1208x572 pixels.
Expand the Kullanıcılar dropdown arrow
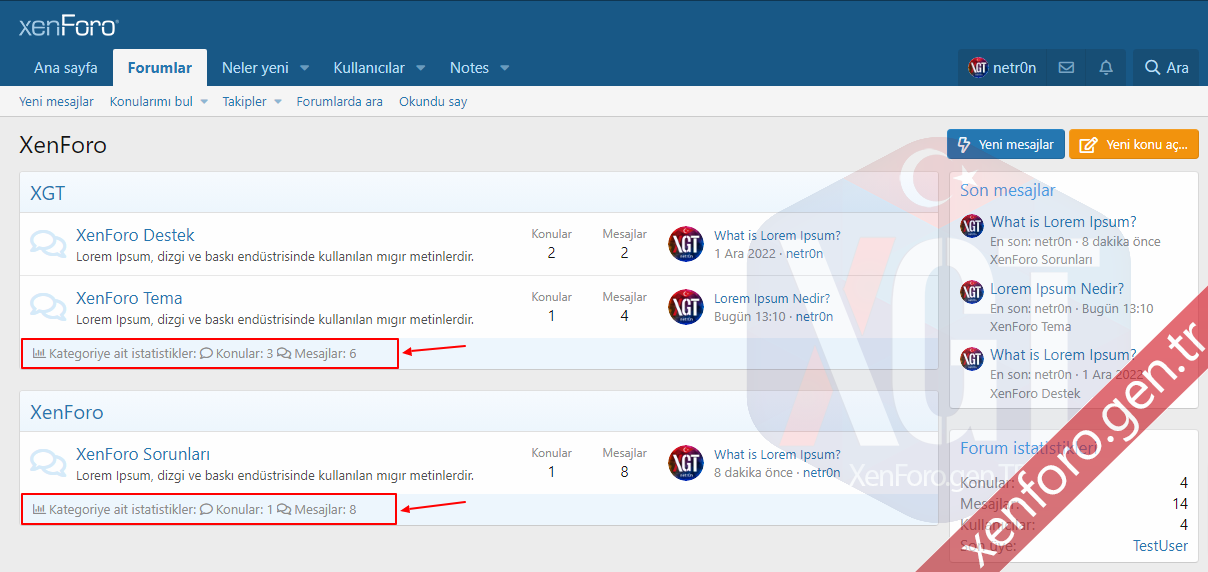pyautogui.click(x=421, y=68)
